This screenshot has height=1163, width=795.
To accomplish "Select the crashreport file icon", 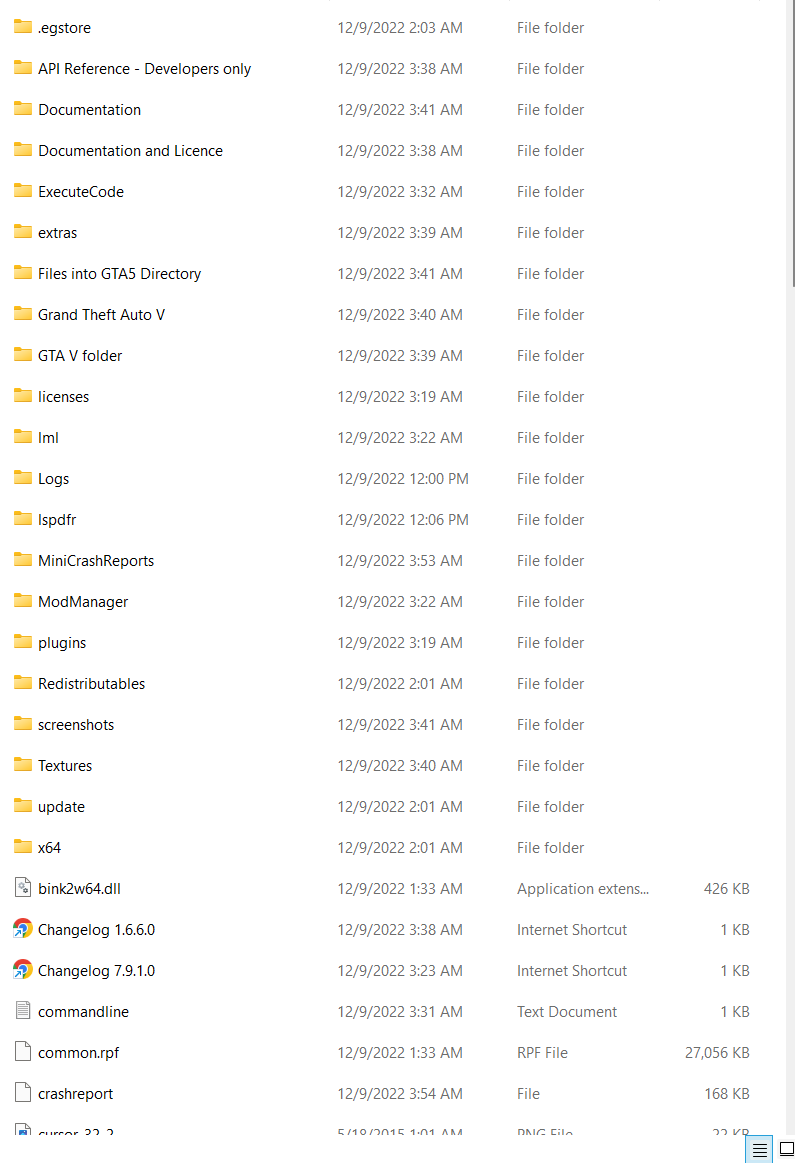I will (23, 1093).
